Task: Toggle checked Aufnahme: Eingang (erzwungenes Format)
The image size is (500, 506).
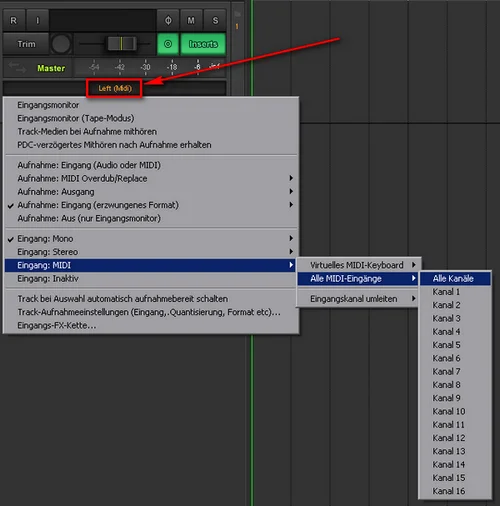Action: pyautogui.click(x=151, y=205)
